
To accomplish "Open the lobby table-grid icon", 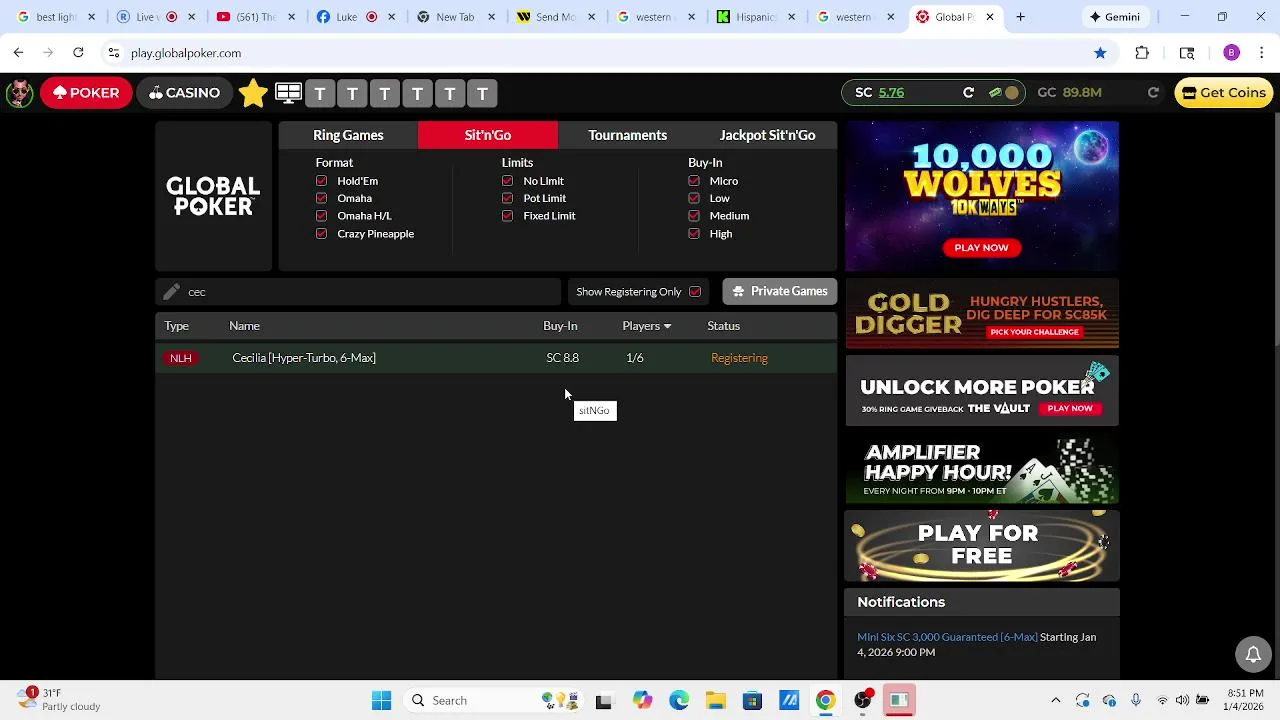I will pos(289,93).
